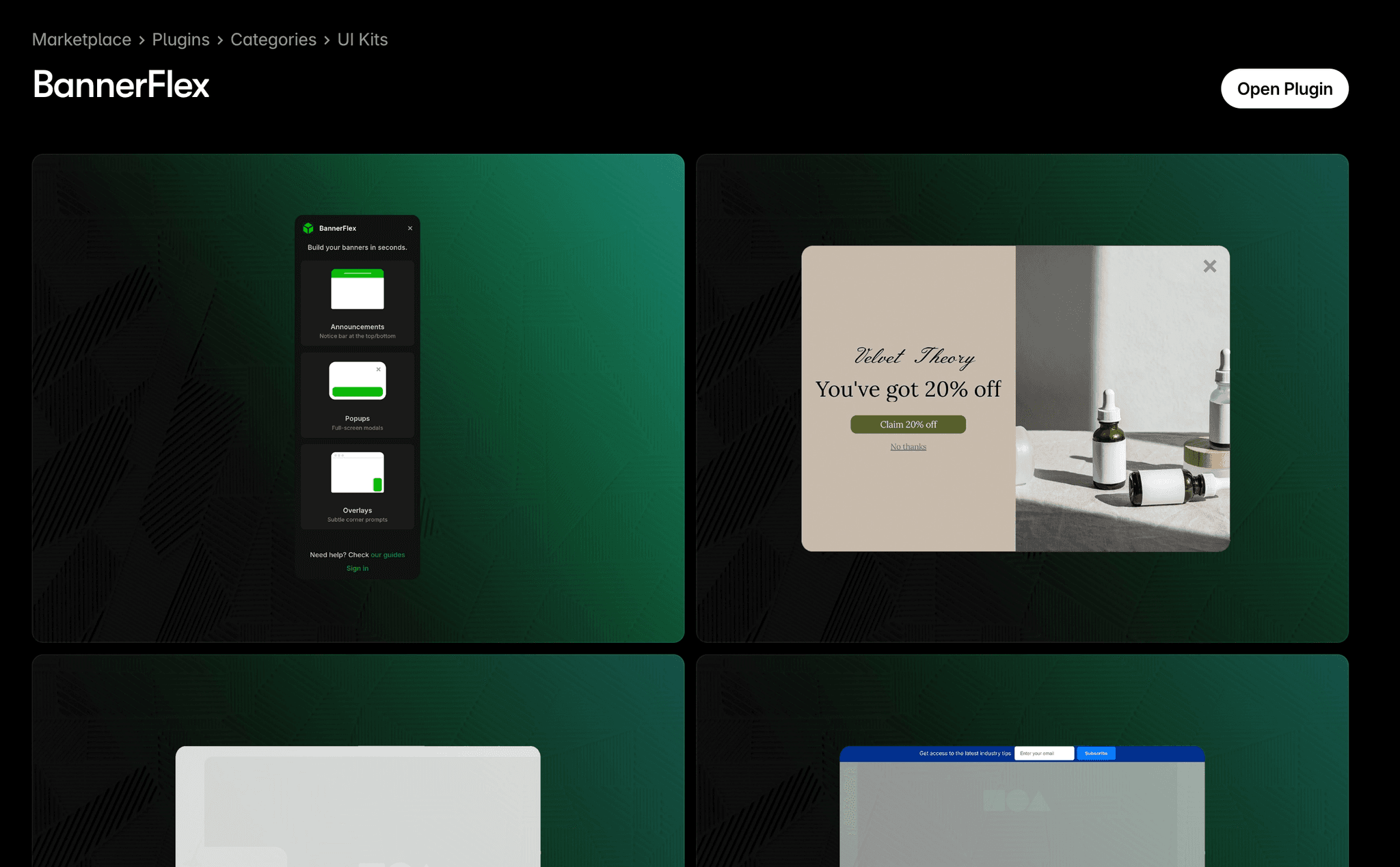Open the Plugins breadcrumb item
The width and height of the screenshot is (1400, 867).
tap(180, 40)
